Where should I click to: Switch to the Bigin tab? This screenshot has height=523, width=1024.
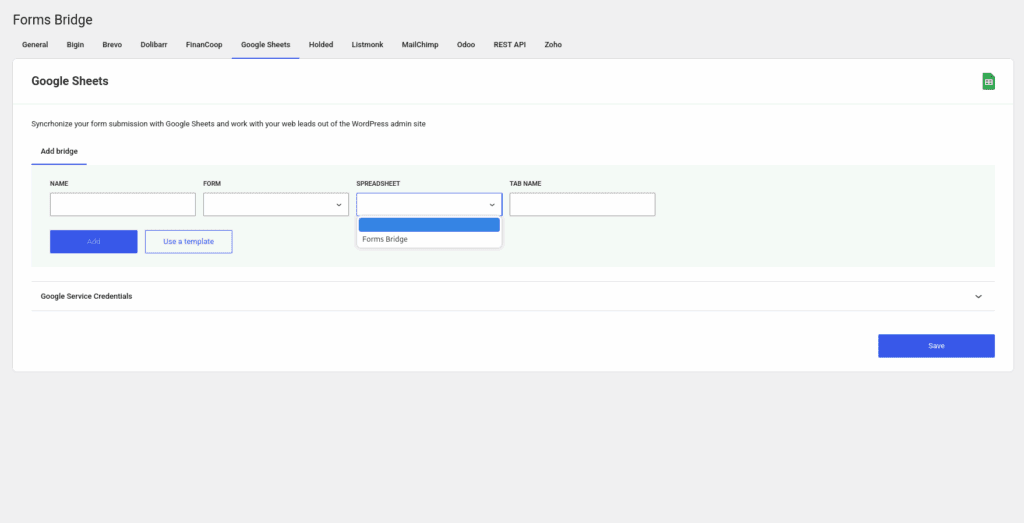tap(75, 45)
